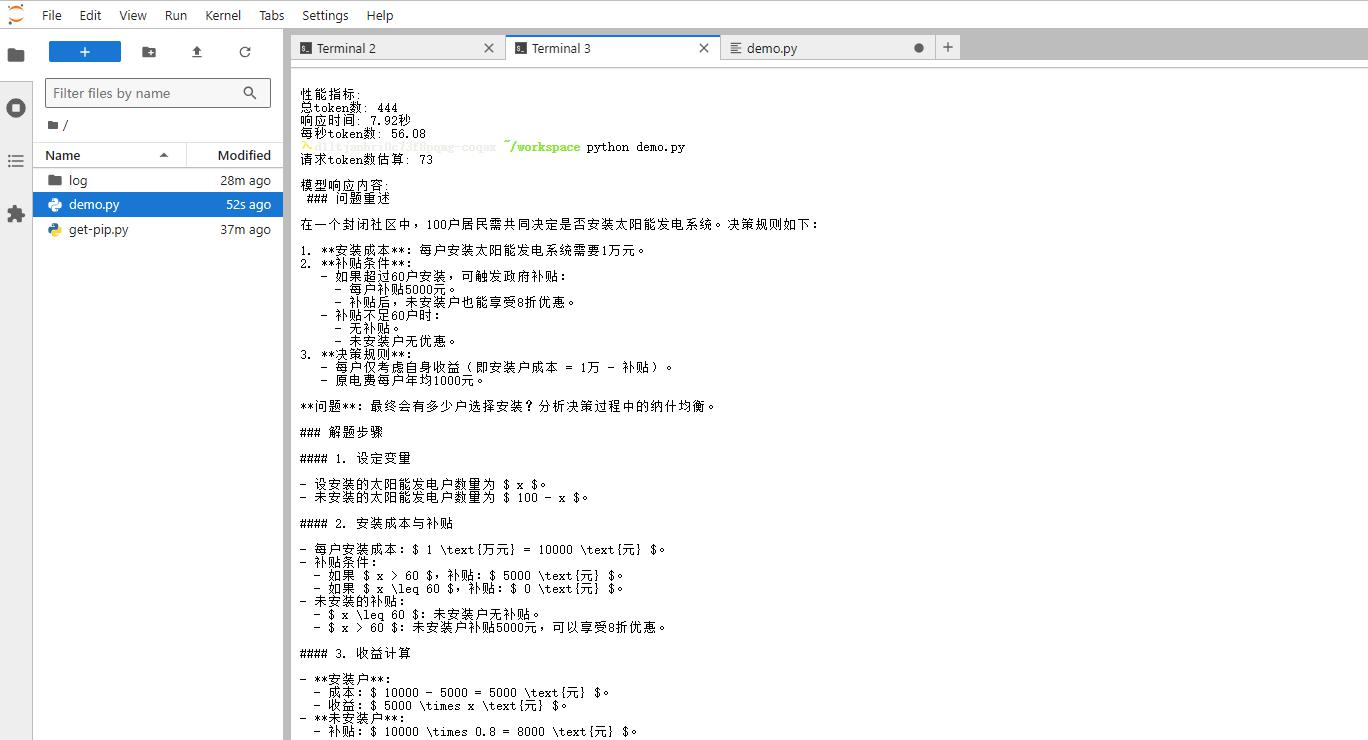Click the blue New Launcher plus button
Screen dimensions: 1368x740
click(85, 52)
